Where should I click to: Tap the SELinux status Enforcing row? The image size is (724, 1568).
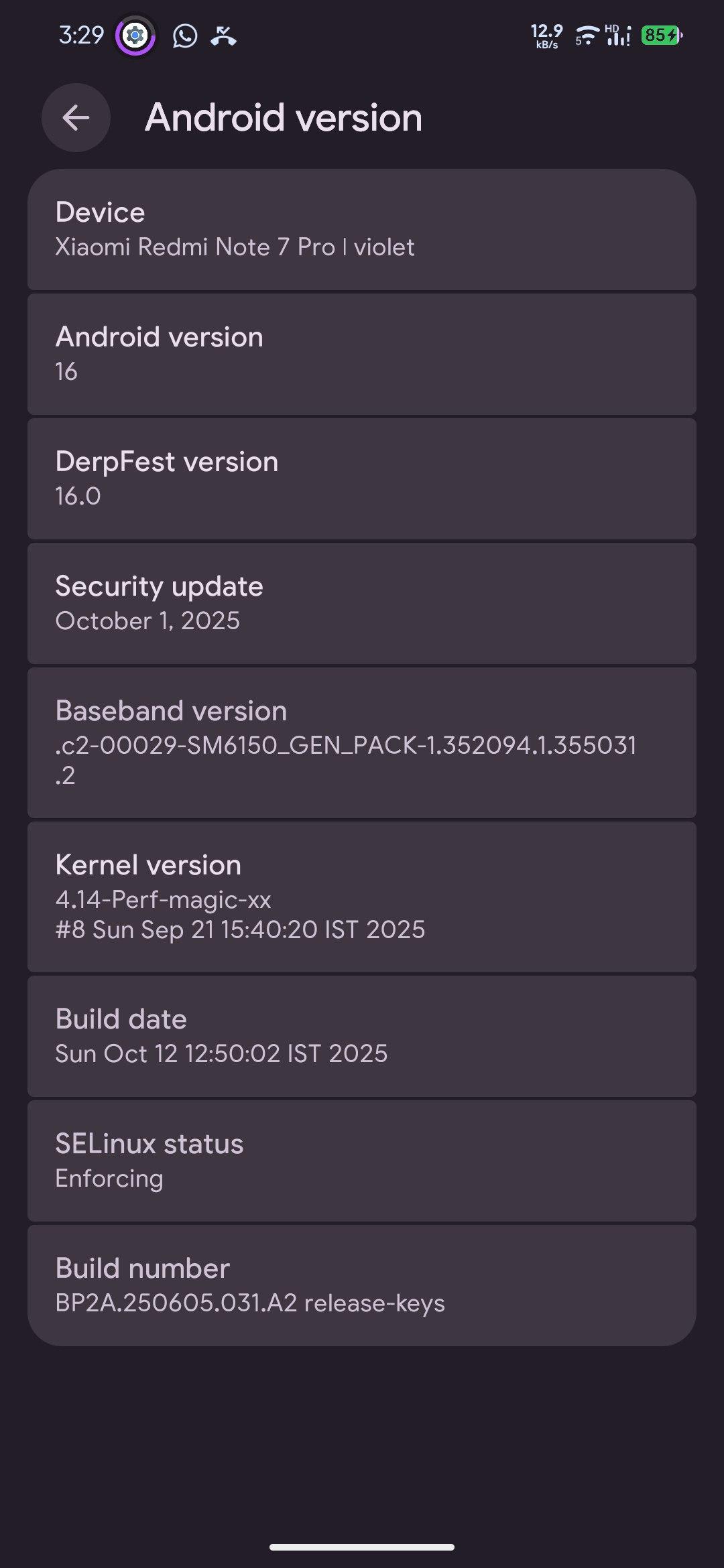click(362, 1161)
